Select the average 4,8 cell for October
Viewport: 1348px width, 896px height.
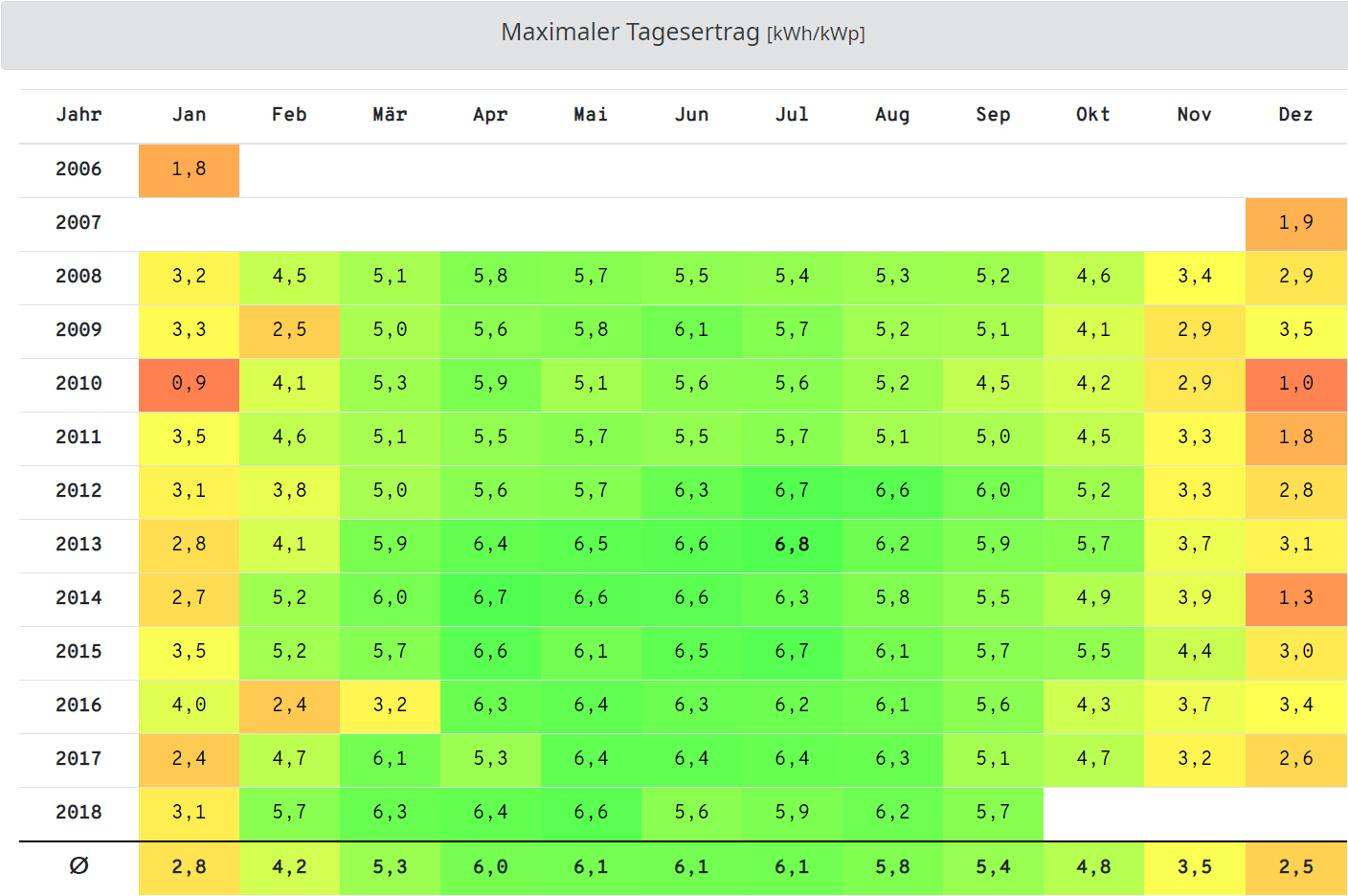point(1093,867)
